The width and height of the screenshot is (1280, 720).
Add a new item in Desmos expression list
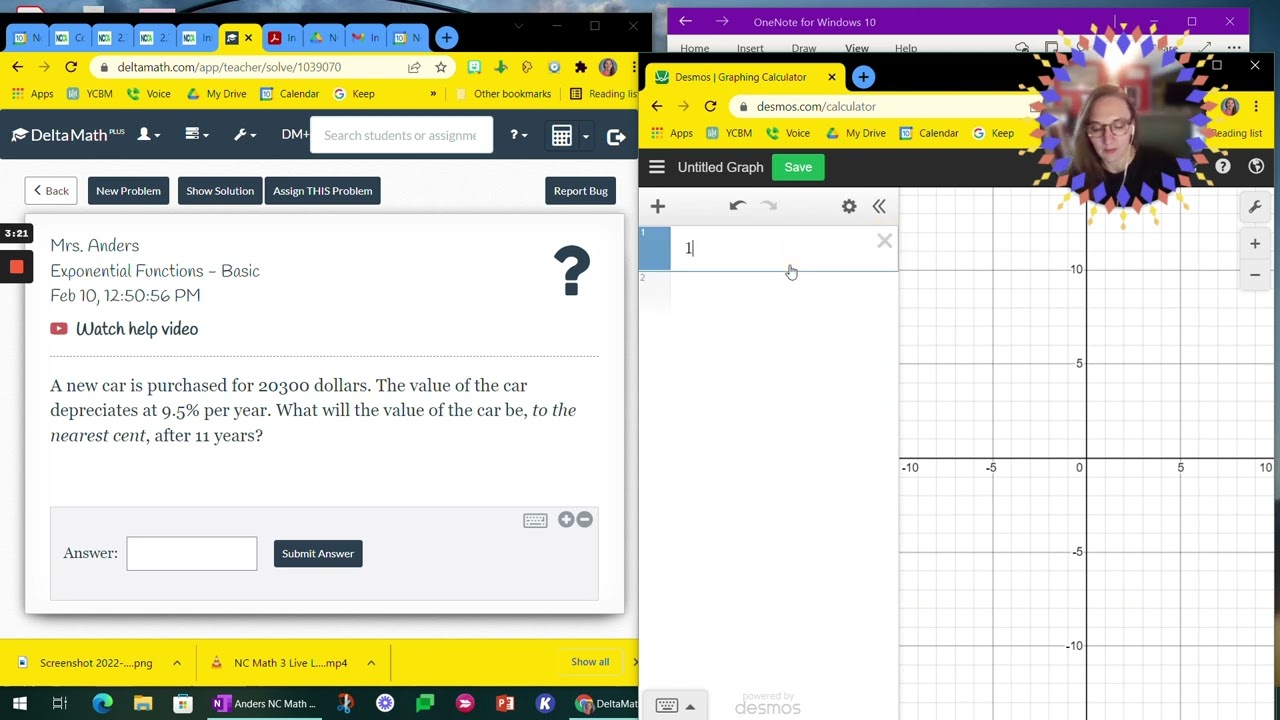coord(657,206)
